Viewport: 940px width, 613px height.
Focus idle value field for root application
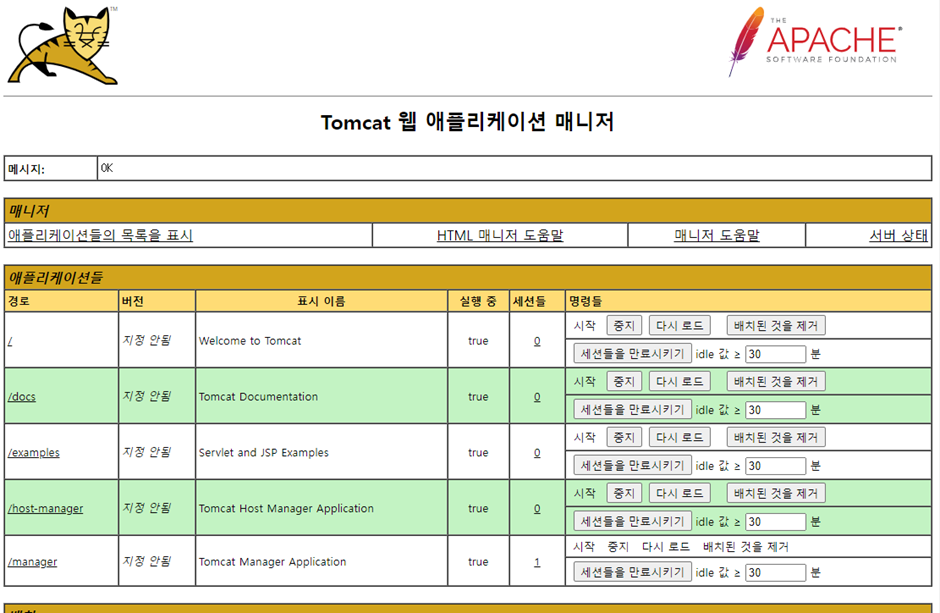click(775, 354)
